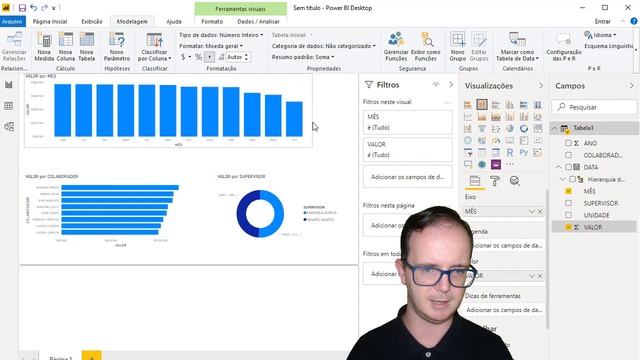The width and height of the screenshot is (640, 360).
Task: Click Gerenciar Funções in Segurança group
Action: tap(396, 47)
